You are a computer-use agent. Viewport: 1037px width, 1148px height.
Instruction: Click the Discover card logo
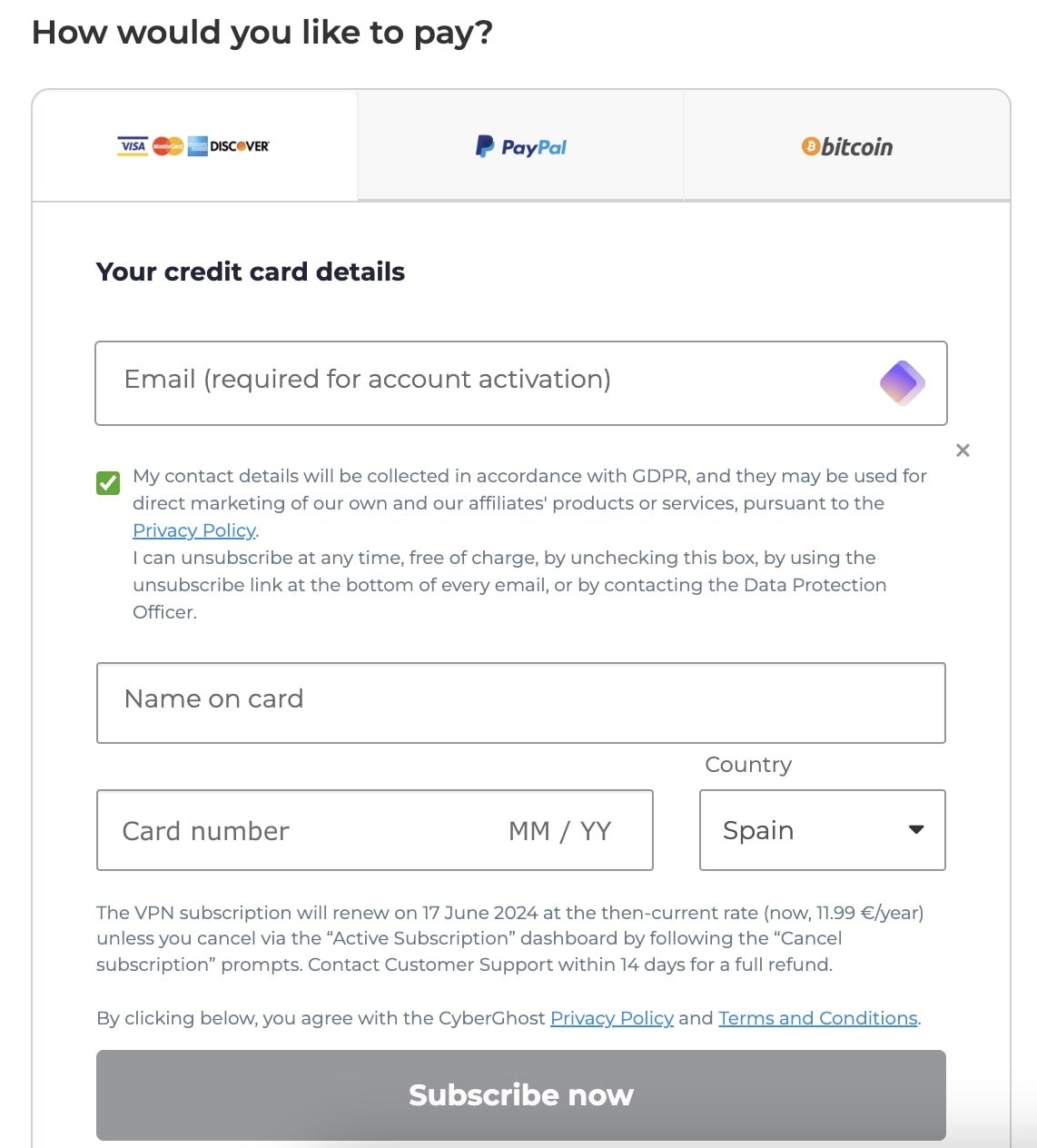[x=240, y=146]
